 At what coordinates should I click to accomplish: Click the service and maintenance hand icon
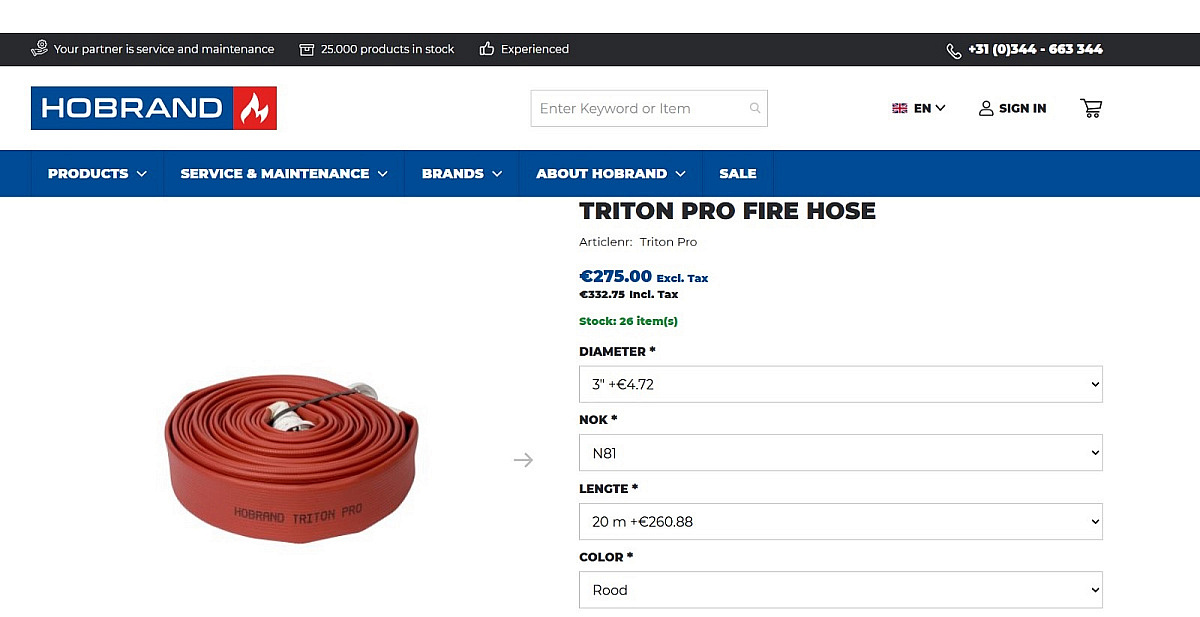(x=40, y=48)
